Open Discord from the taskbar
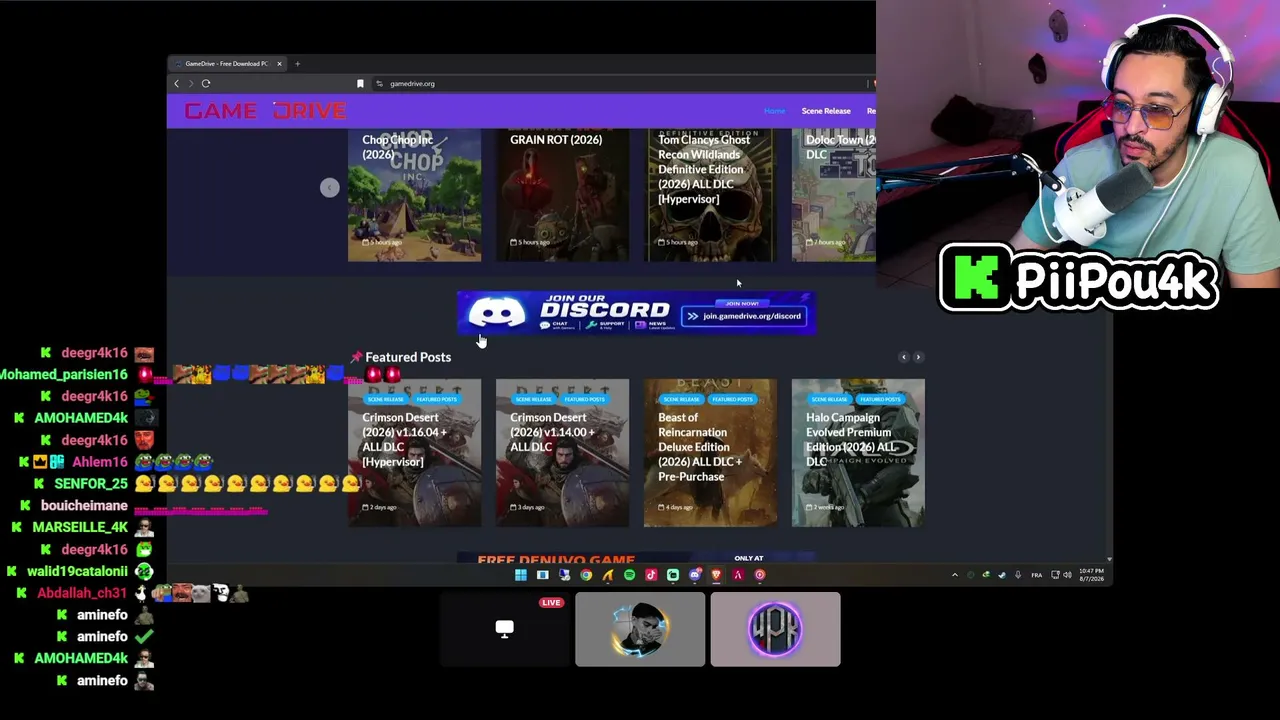1280x720 pixels. tap(695, 575)
